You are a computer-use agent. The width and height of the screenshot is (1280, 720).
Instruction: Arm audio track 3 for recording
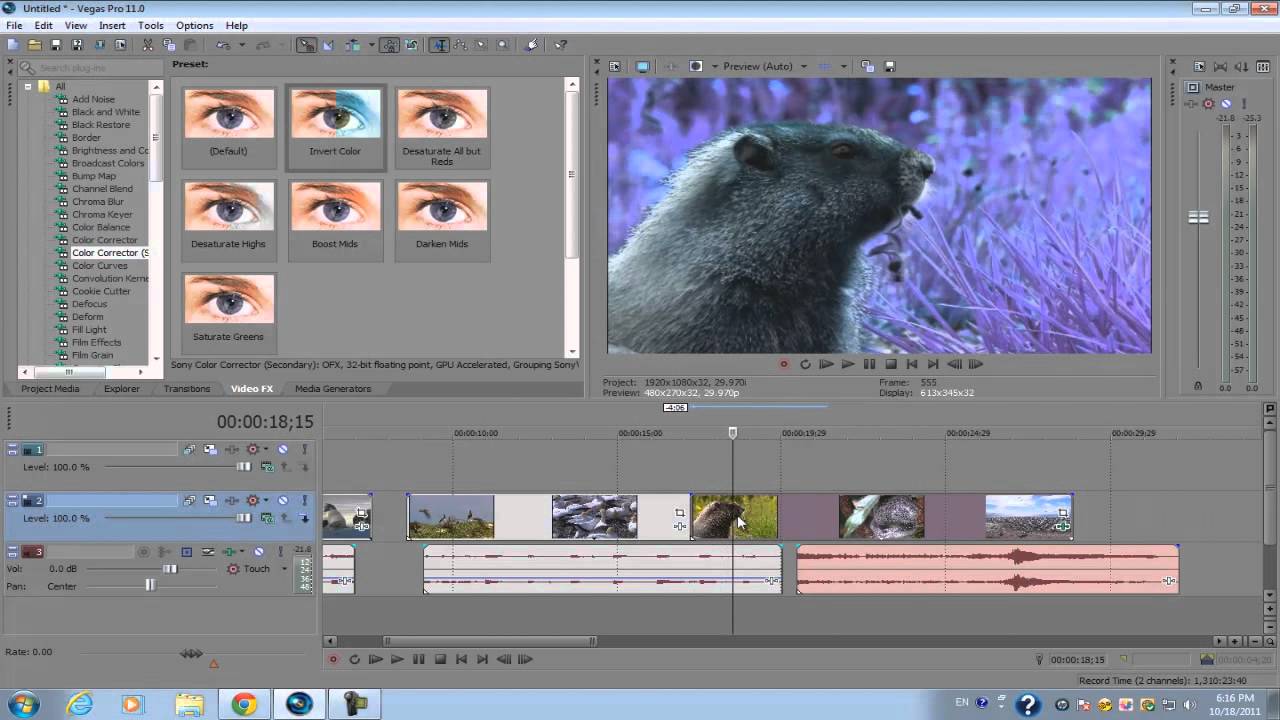pos(144,551)
